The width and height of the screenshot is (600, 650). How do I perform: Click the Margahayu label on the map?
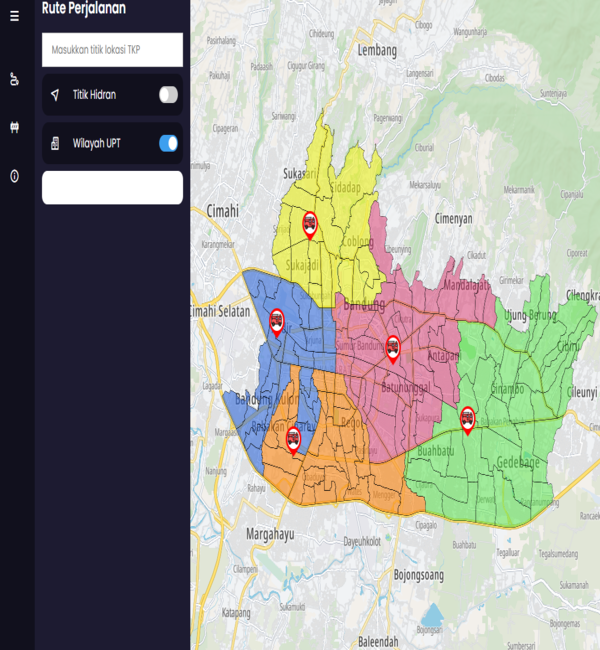[270, 534]
